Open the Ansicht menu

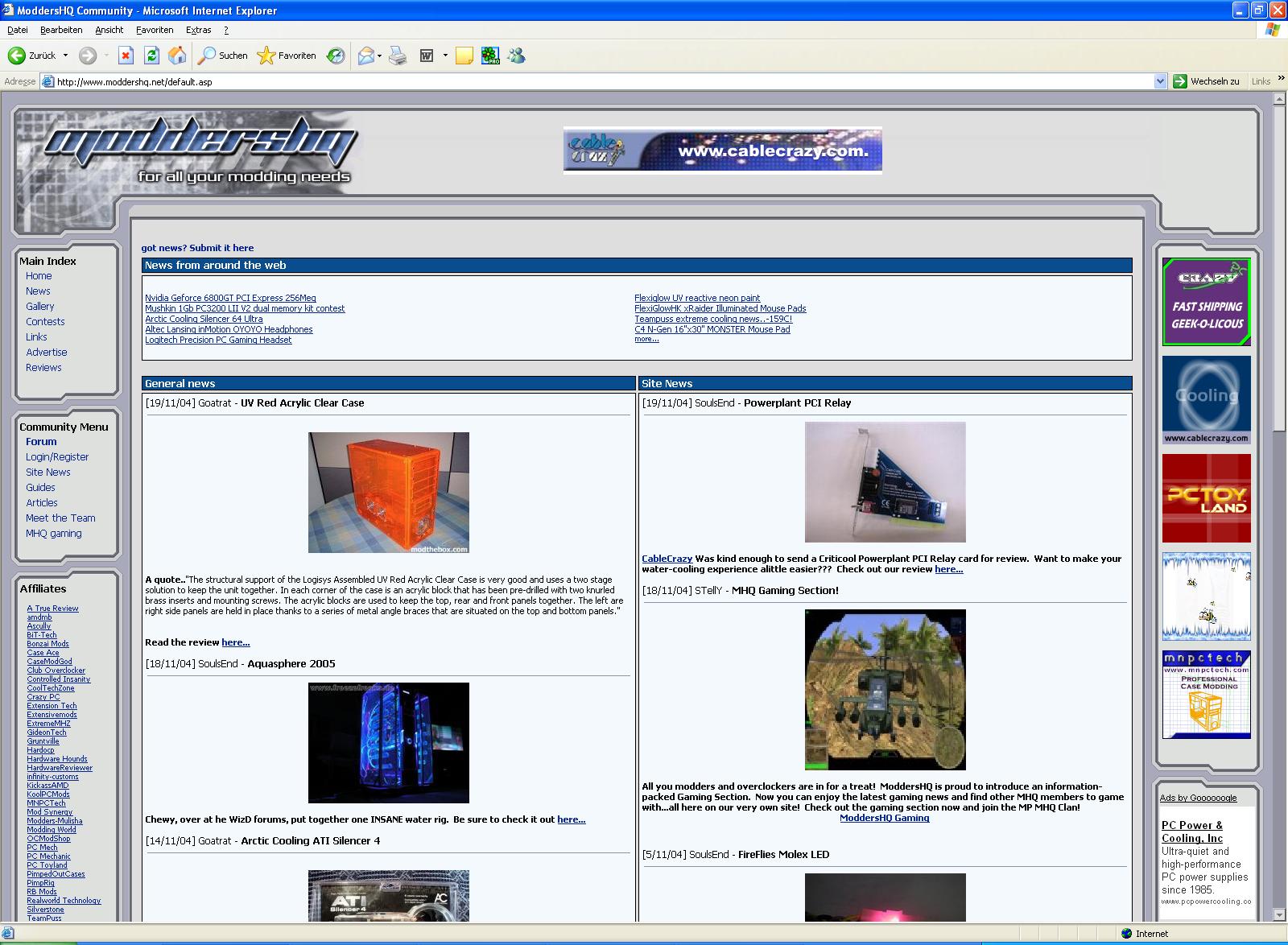tap(109, 30)
